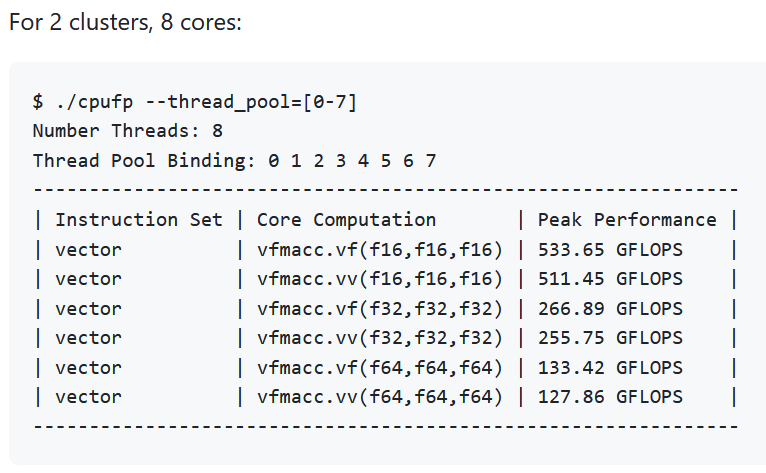Screen dimensions: 766x473
Task: Click the vfmacc.vv(f16,f16,f16) table entry
Action: (379, 279)
